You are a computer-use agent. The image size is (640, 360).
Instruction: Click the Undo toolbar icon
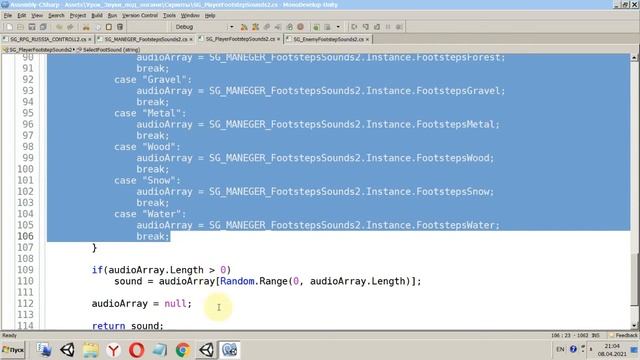[x=59, y=27]
